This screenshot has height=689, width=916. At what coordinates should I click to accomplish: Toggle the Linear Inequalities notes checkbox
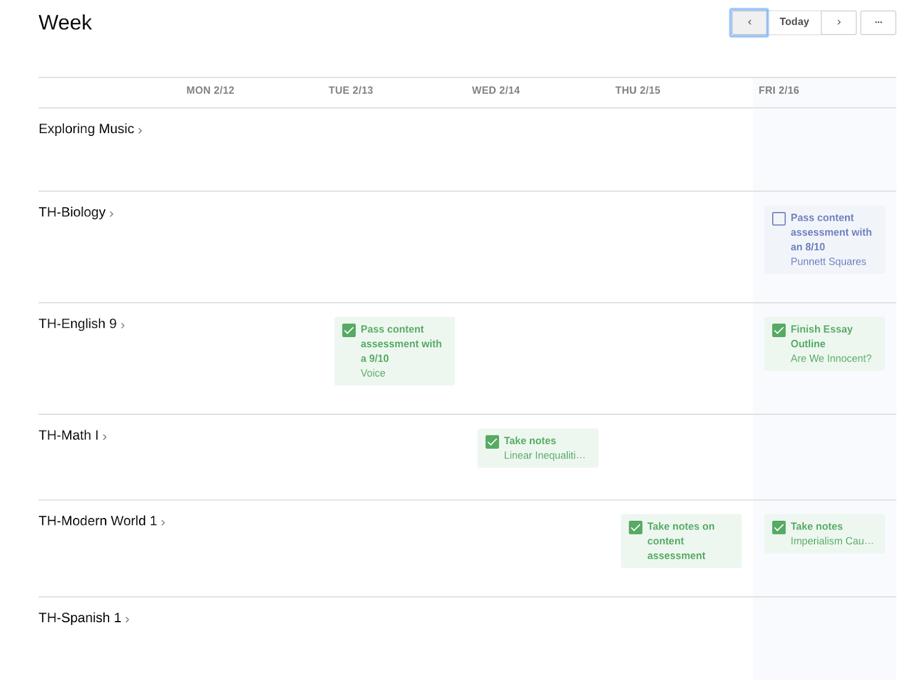pyautogui.click(x=492, y=442)
